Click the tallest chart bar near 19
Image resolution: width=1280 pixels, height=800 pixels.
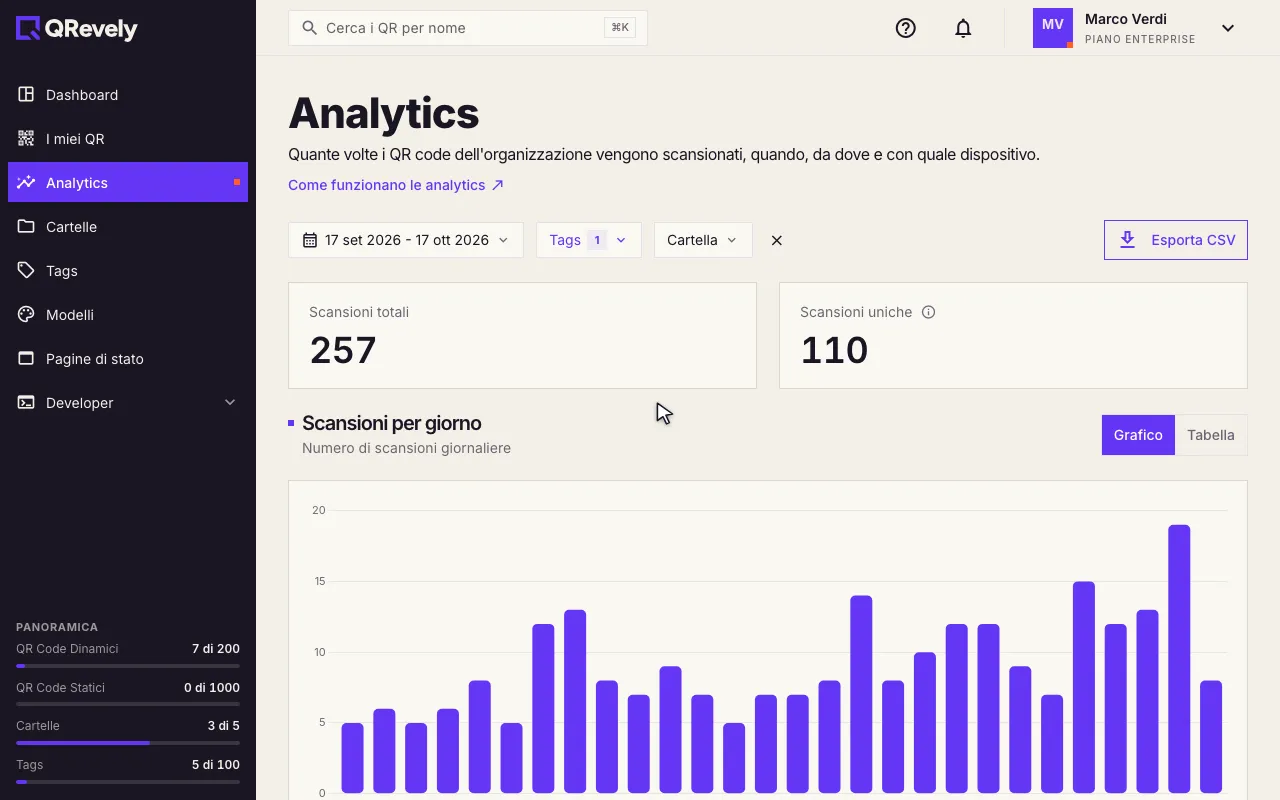pos(1179,659)
